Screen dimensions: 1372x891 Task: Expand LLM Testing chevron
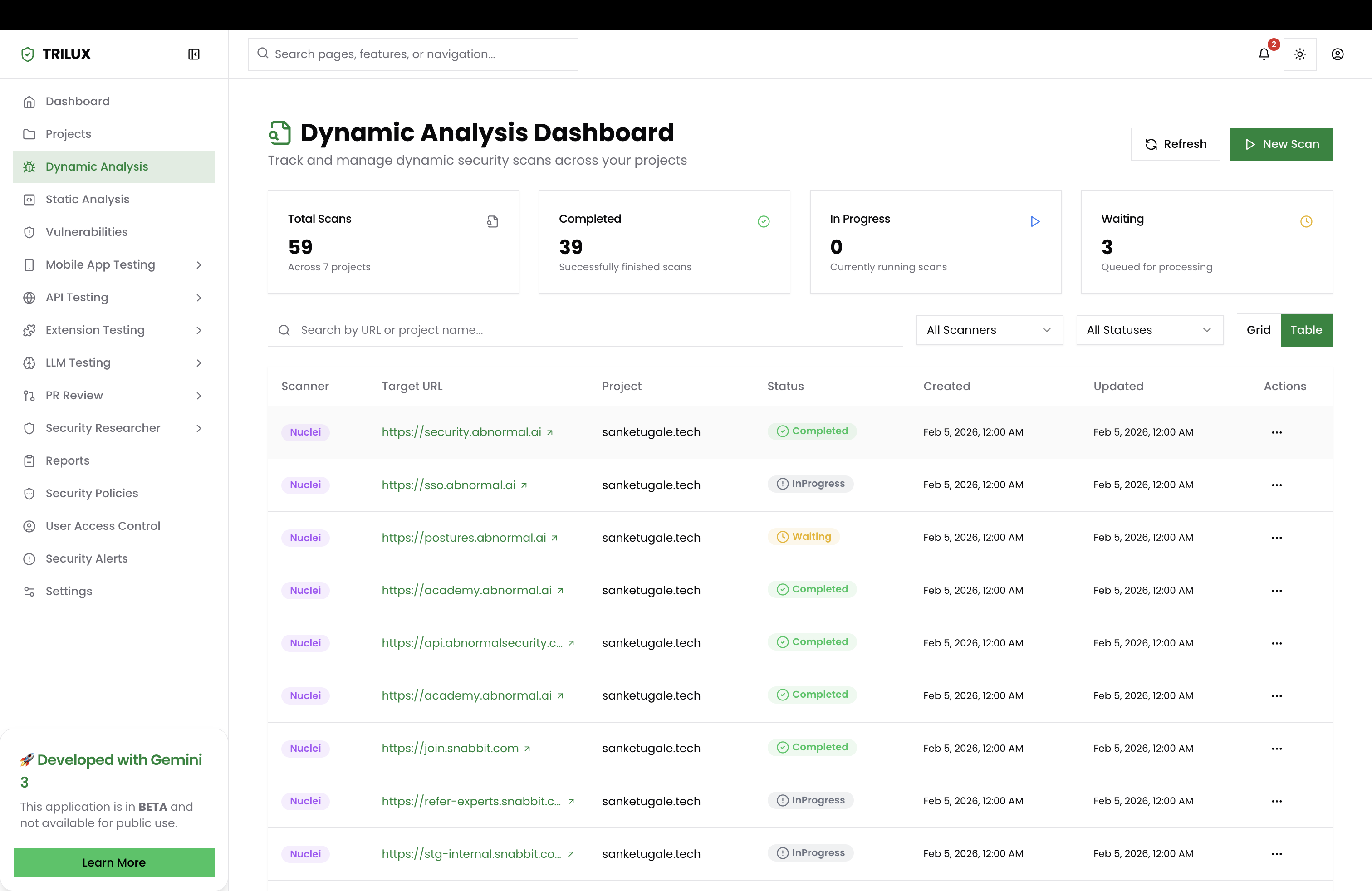click(198, 363)
